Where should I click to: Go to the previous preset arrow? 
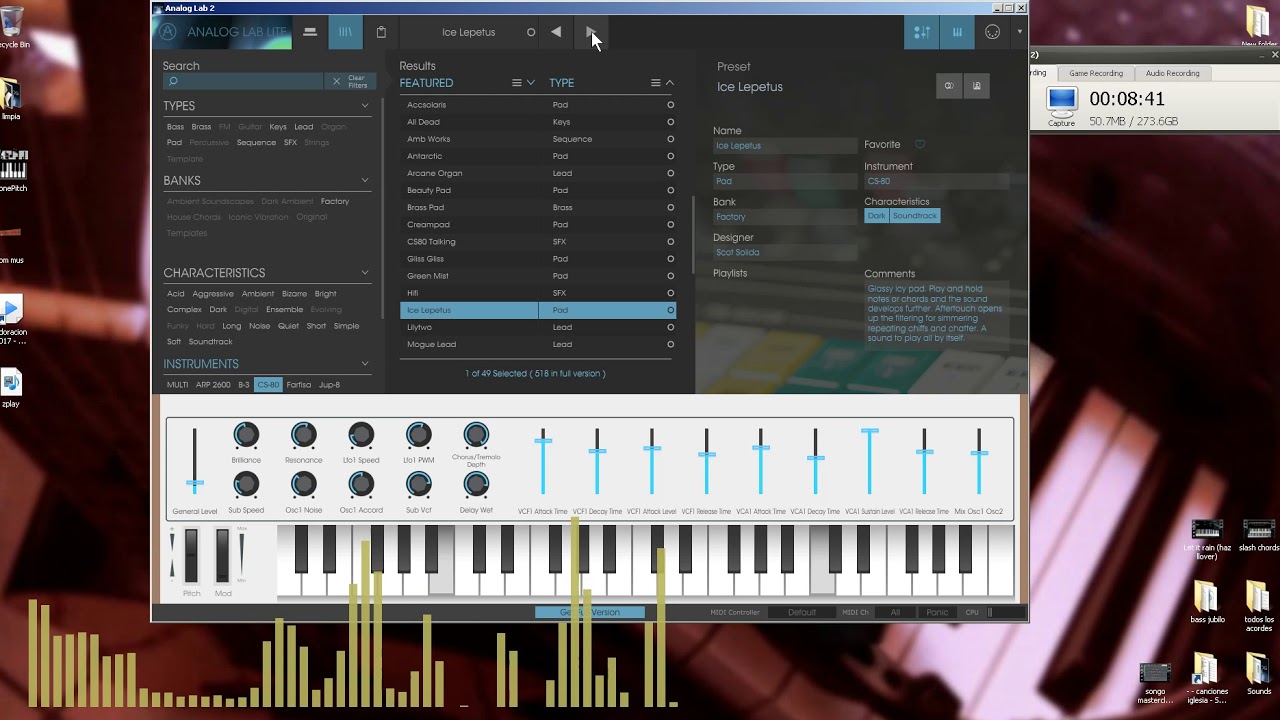tap(556, 32)
